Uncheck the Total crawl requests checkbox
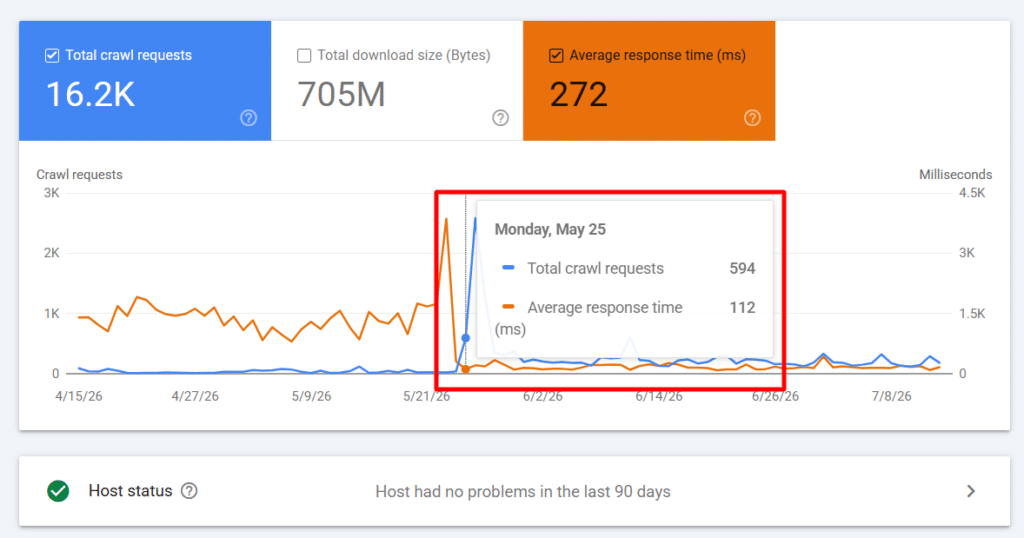Viewport: 1024px width, 538px height. [x=52, y=55]
